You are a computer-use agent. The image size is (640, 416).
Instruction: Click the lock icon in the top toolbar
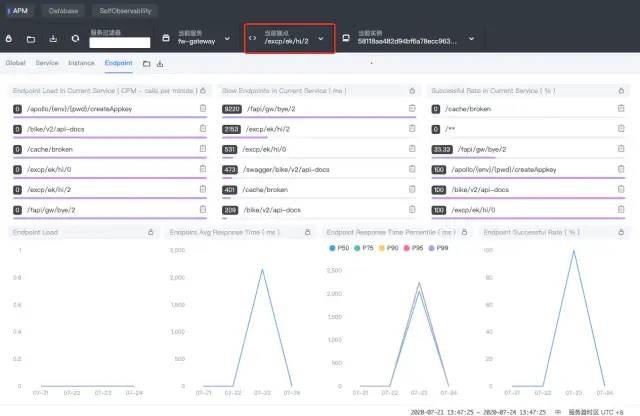pos(9,39)
